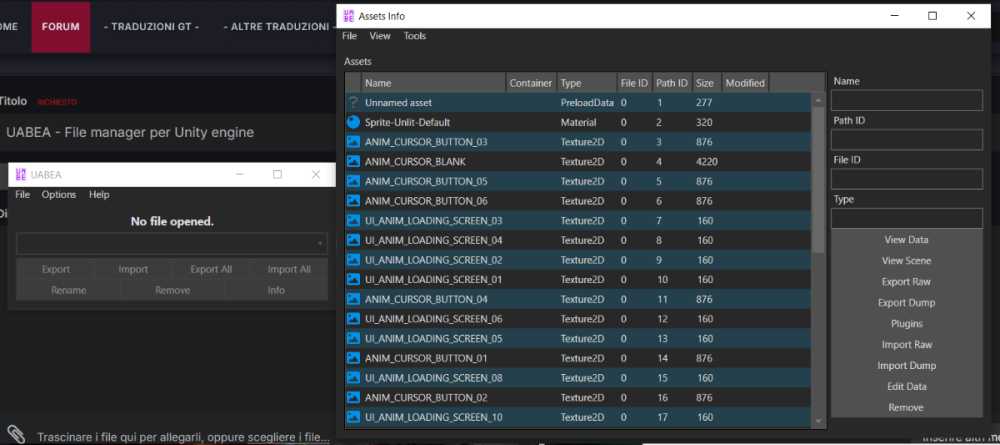
Task: Focus the Path ID text field
Action: pos(906,140)
